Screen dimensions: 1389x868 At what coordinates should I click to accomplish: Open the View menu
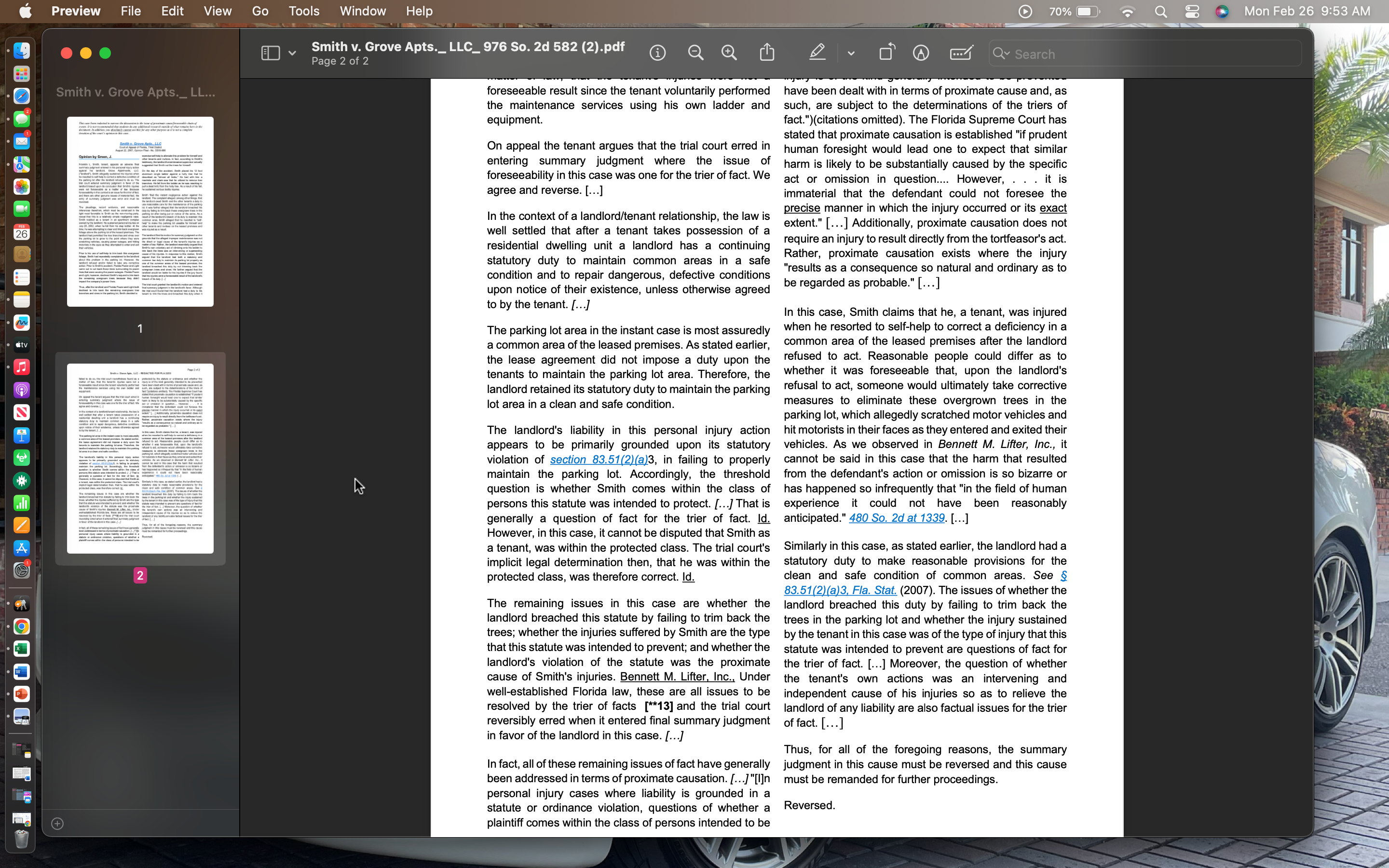[217, 11]
